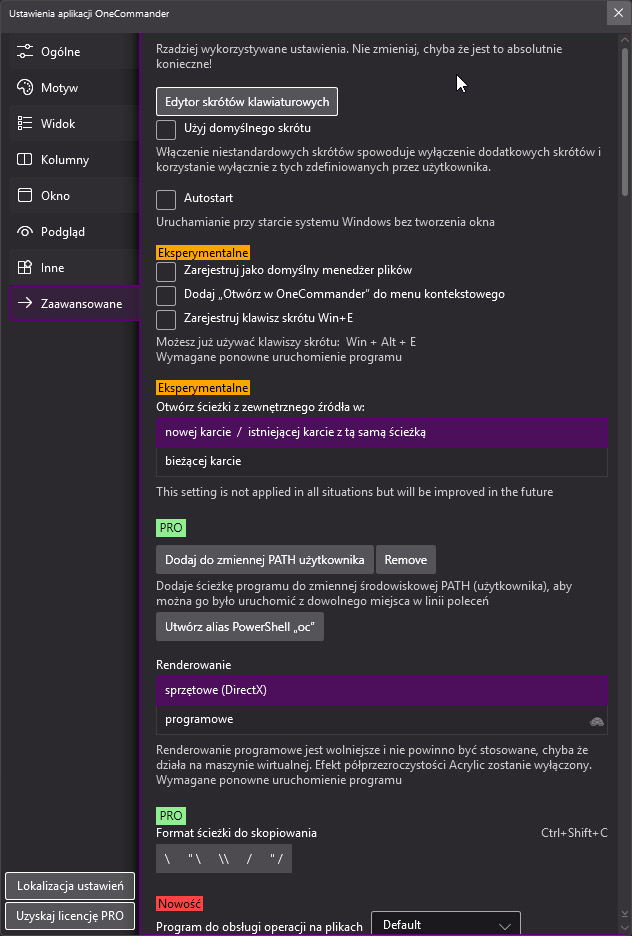This screenshot has width=632, height=936.
Task: Enable the Autostart checkbox
Action: tap(165, 199)
